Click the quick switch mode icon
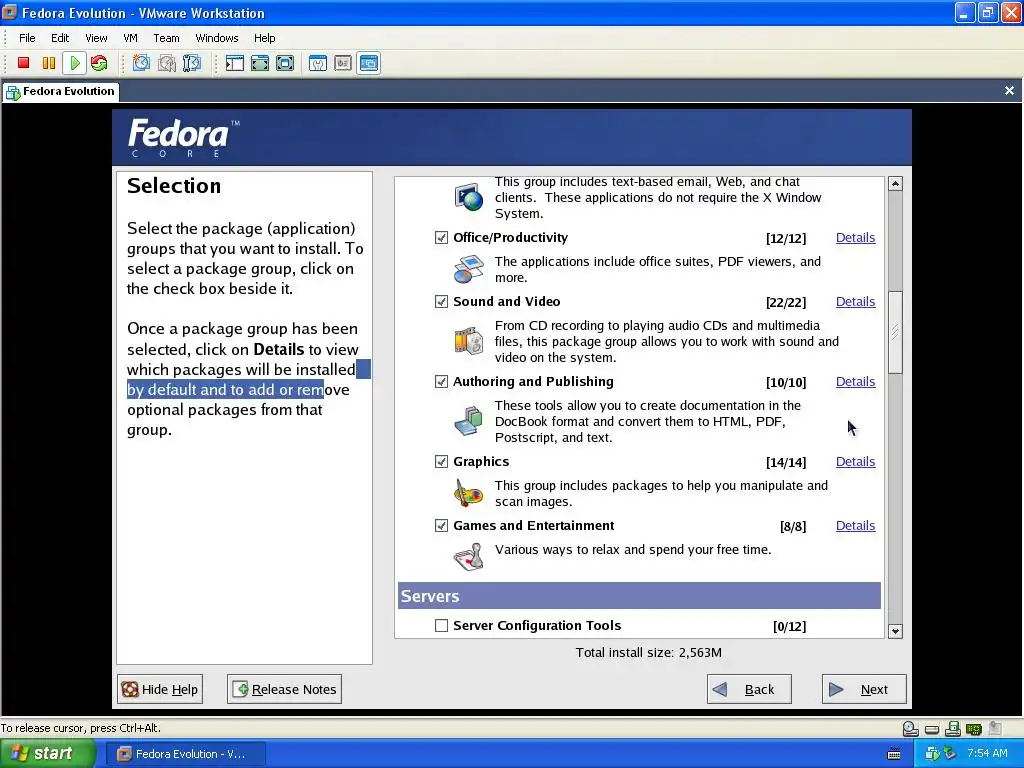The image size is (1024, 768). 260,63
